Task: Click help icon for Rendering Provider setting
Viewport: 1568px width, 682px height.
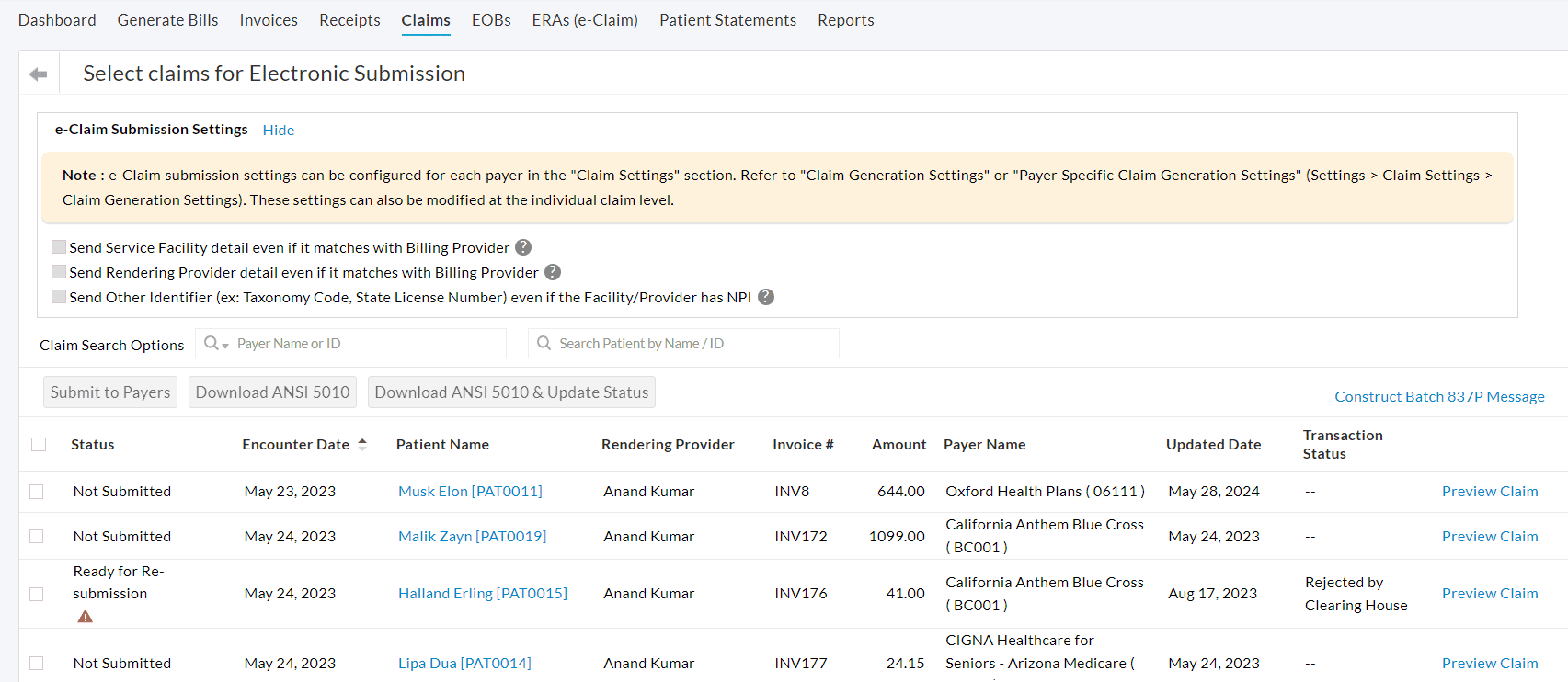Action: click(x=553, y=272)
